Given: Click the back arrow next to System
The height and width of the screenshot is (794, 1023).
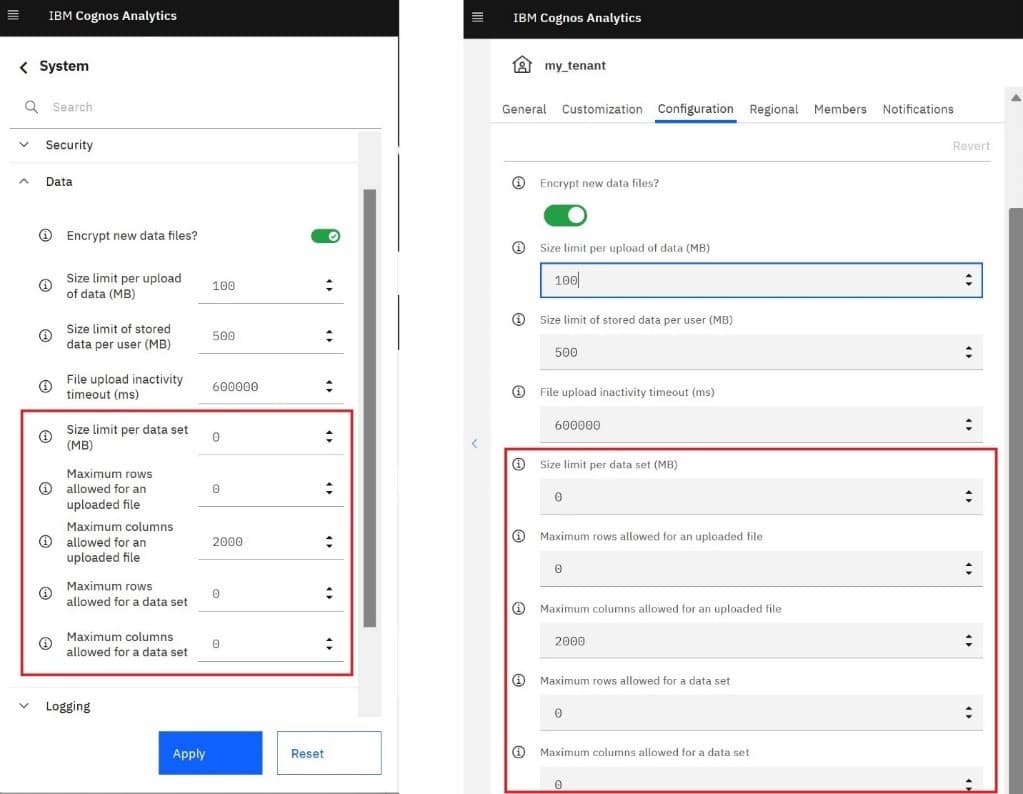Looking at the screenshot, I should 22,66.
